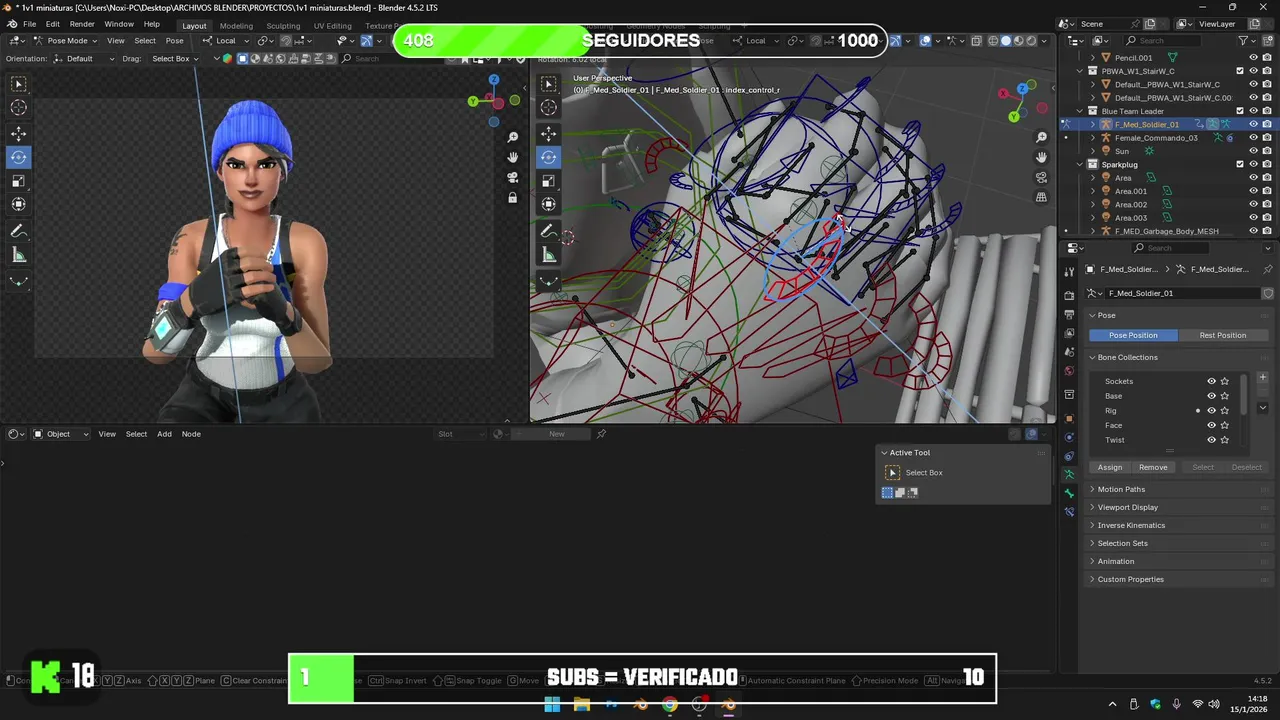Open the Bone Constraints properties tab
Screen dimensions: 1280x720
[1069, 512]
